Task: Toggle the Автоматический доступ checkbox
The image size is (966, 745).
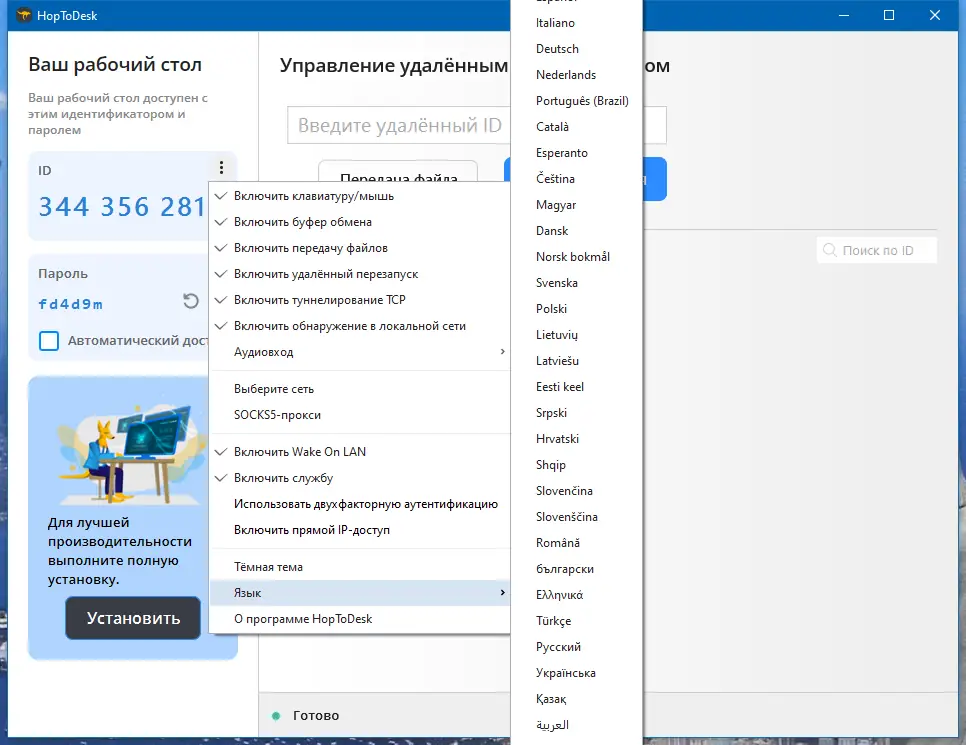Action: click(49, 341)
